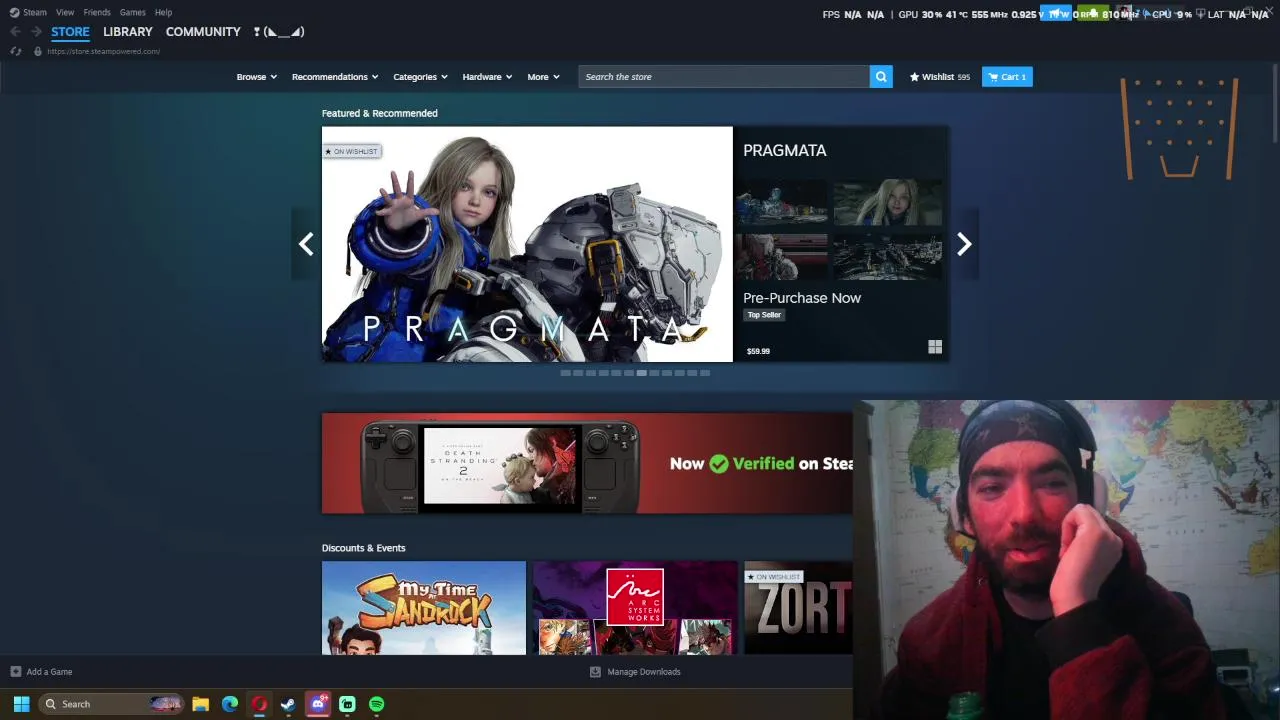Image resolution: width=1280 pixels, height=720 pixels.
Task: Open Spotify from the taskbar
Action: [376, 704]
